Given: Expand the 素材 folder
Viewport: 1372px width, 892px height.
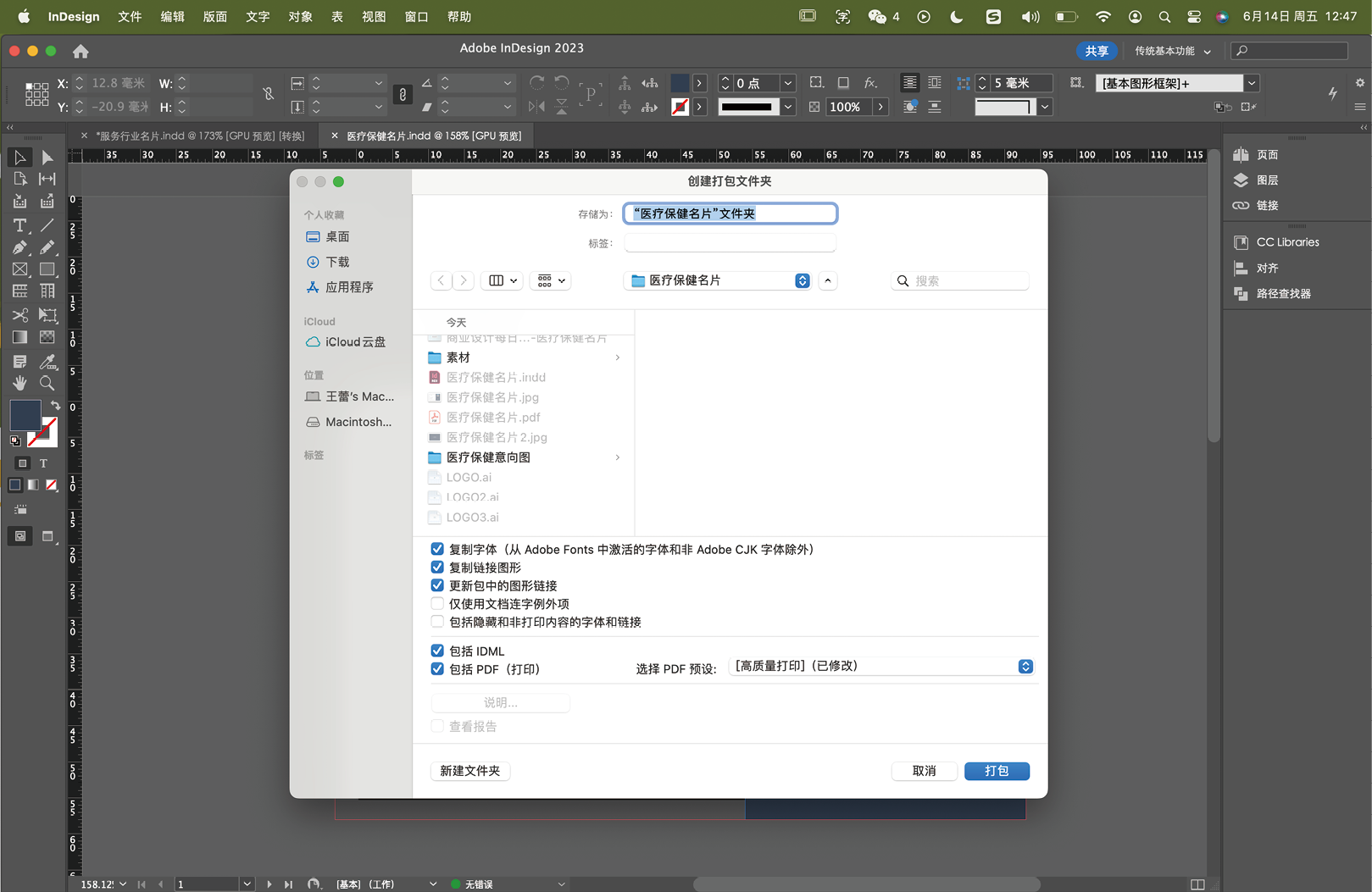Looking at the screenshot, I should 458,357.
